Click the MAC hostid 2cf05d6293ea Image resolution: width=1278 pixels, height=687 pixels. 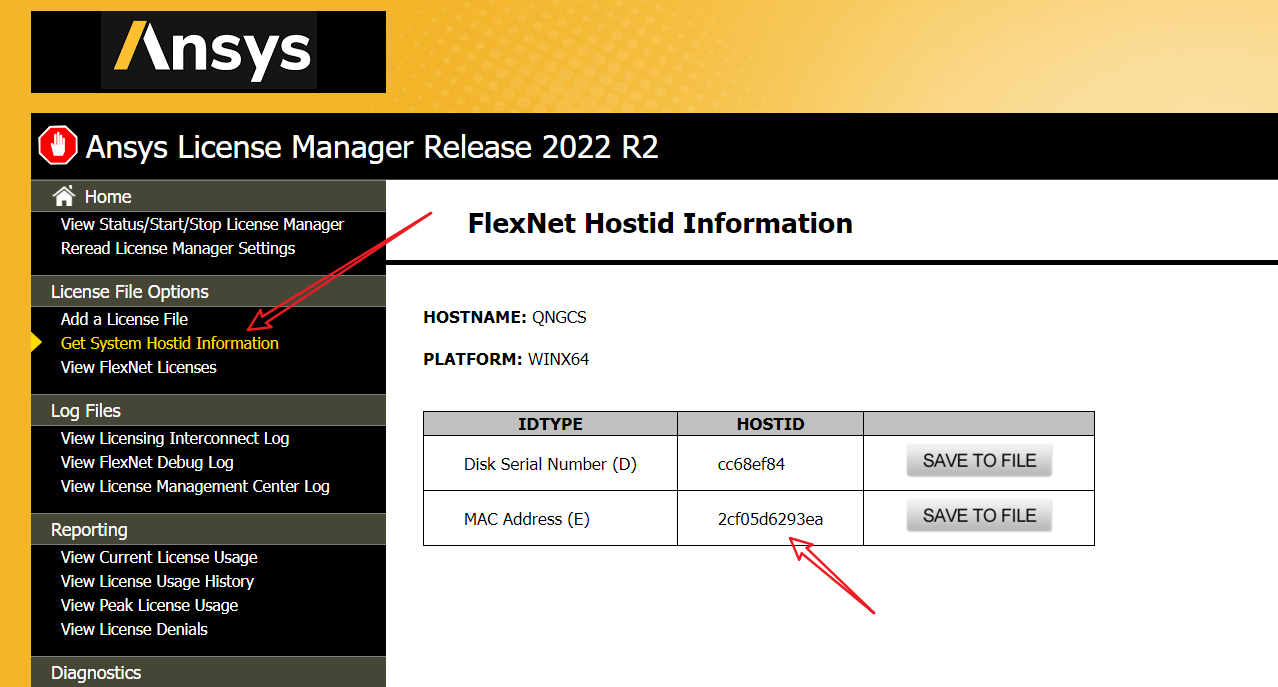(770, 519)
